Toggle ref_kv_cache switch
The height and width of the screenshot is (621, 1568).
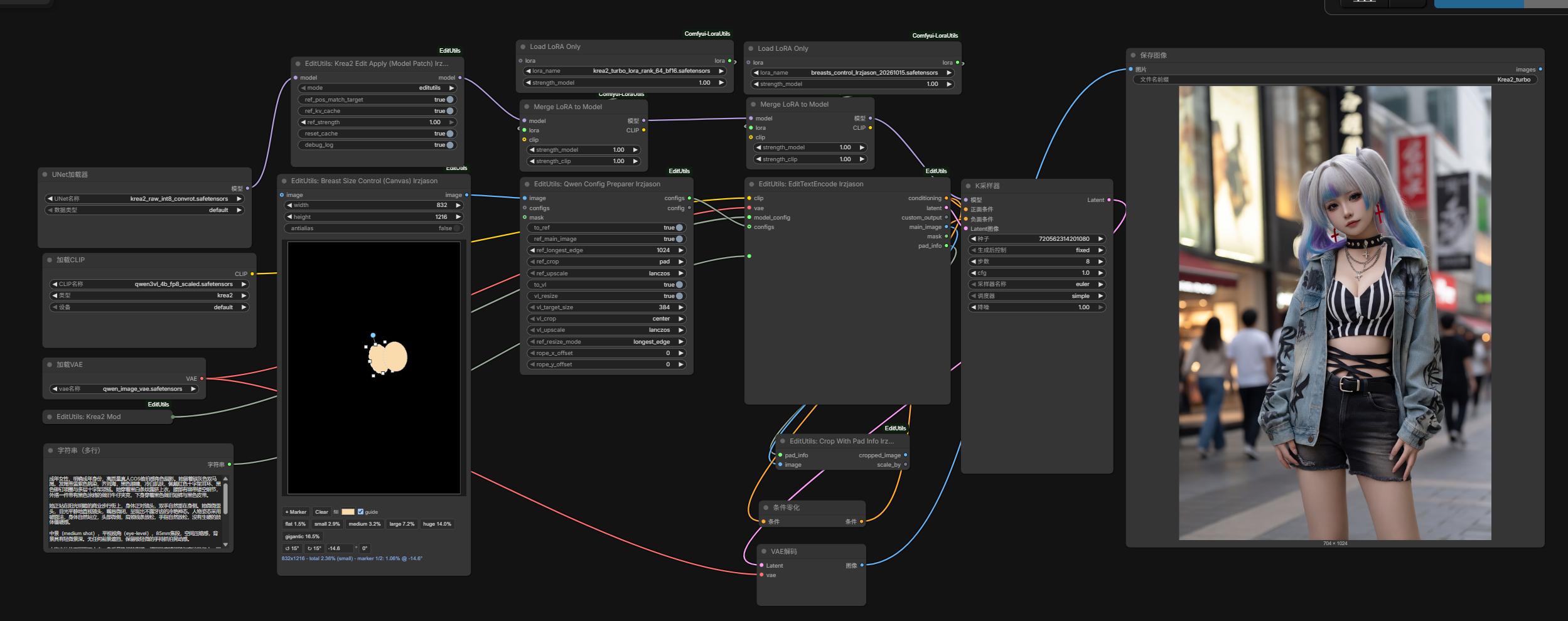(x=450, y=111)
